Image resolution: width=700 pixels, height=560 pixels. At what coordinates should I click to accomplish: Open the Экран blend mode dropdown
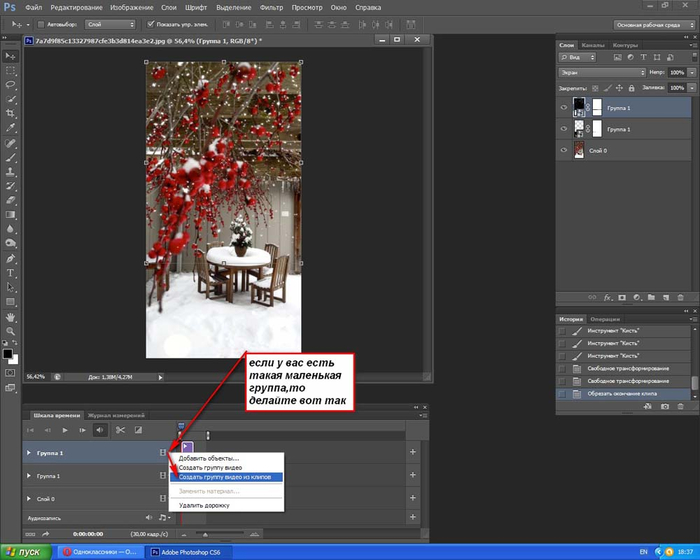(x=602, y=72)
